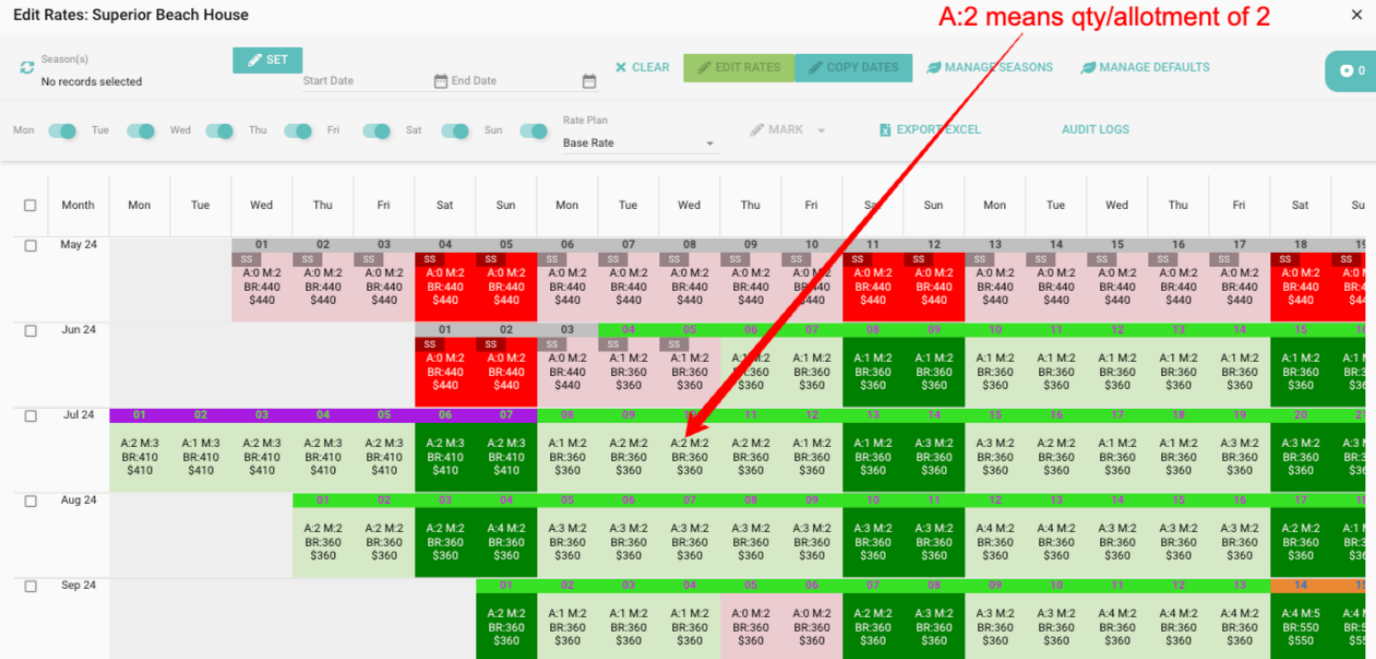Screen dimensions: 1376x659
Task: Export rates to Excel
Action: (929, 129)
